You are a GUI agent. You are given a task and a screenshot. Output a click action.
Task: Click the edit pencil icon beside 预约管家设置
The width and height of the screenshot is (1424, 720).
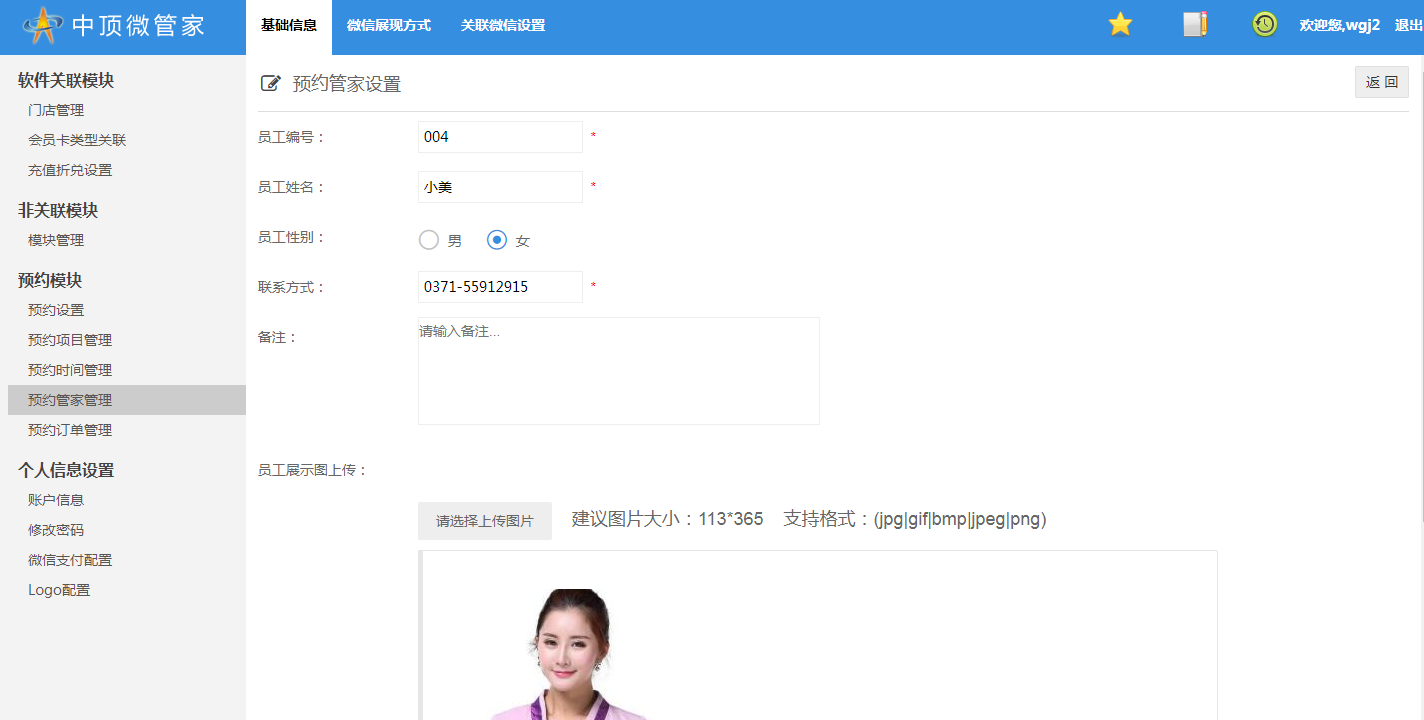point(270,84)
